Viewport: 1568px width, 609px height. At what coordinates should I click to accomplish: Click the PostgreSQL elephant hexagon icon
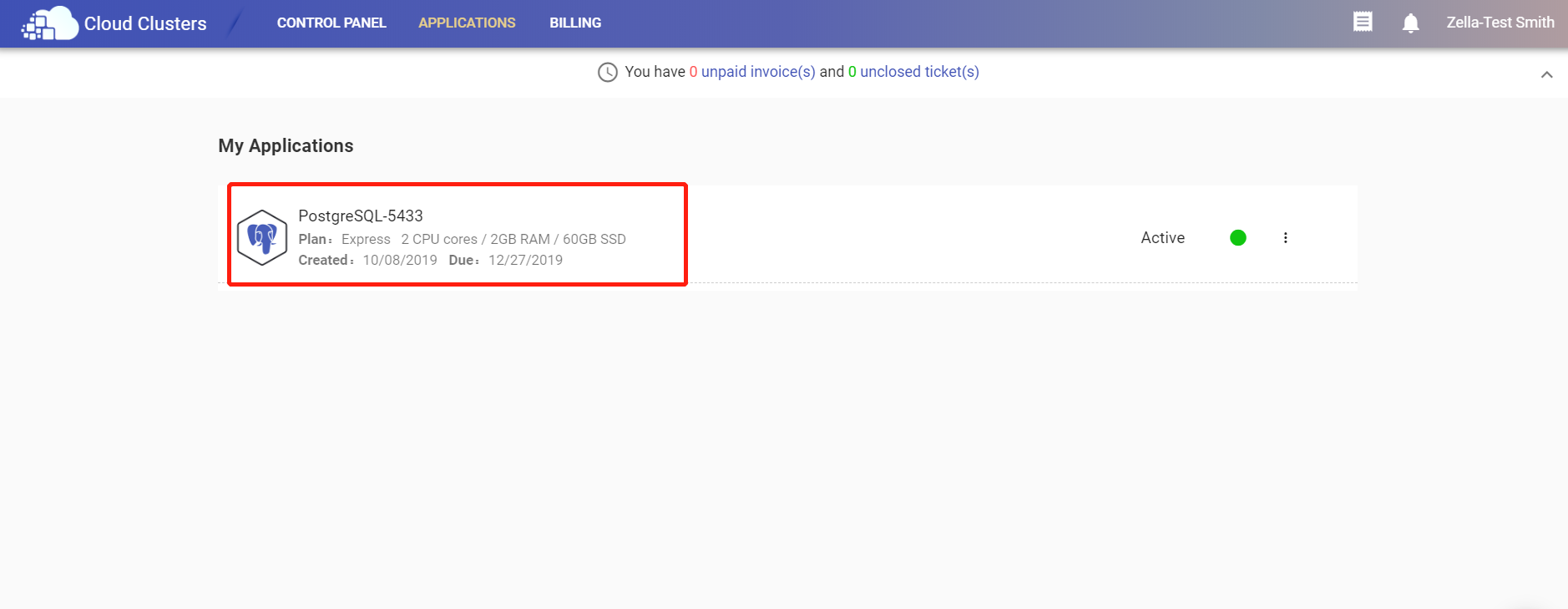262,237
